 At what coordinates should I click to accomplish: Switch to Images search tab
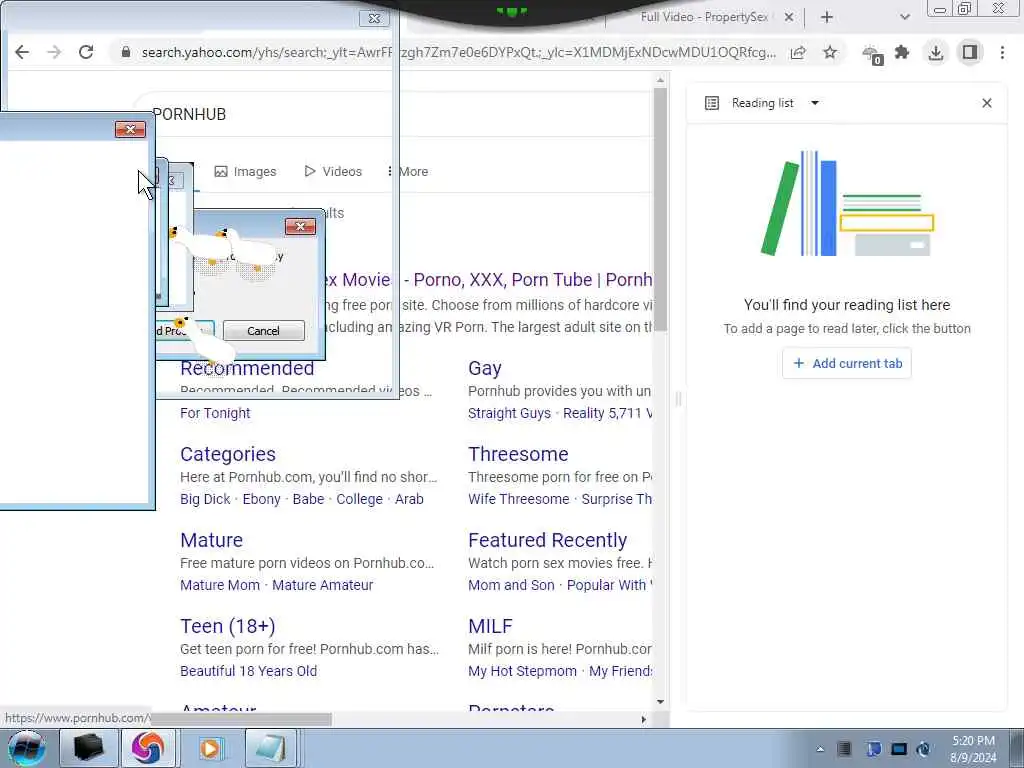[x=246, y=172]
